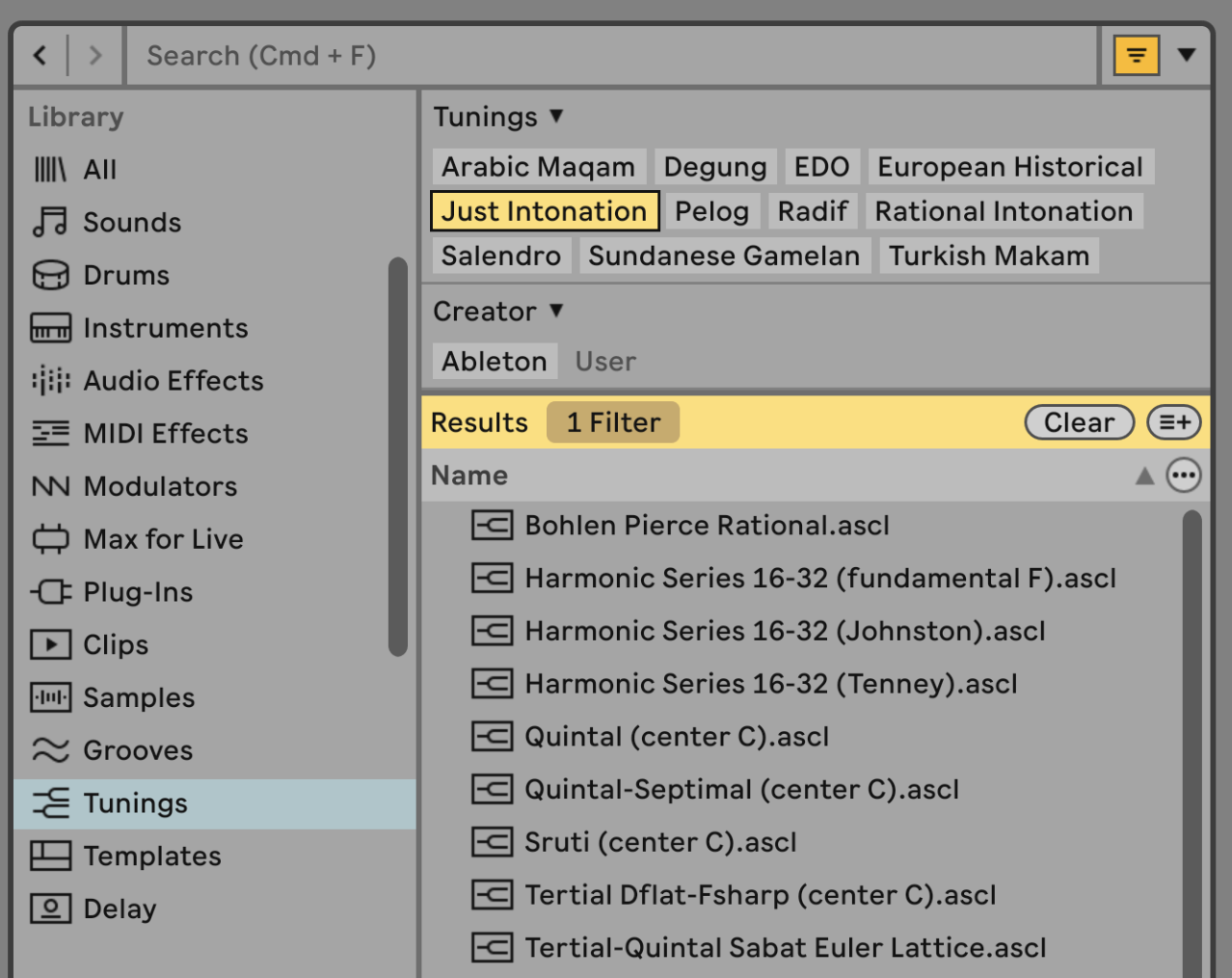Viewport: 1232px width, 978px height.
Task: Enable the Arabic Maqam filter tag
Action: pos(538,167)
